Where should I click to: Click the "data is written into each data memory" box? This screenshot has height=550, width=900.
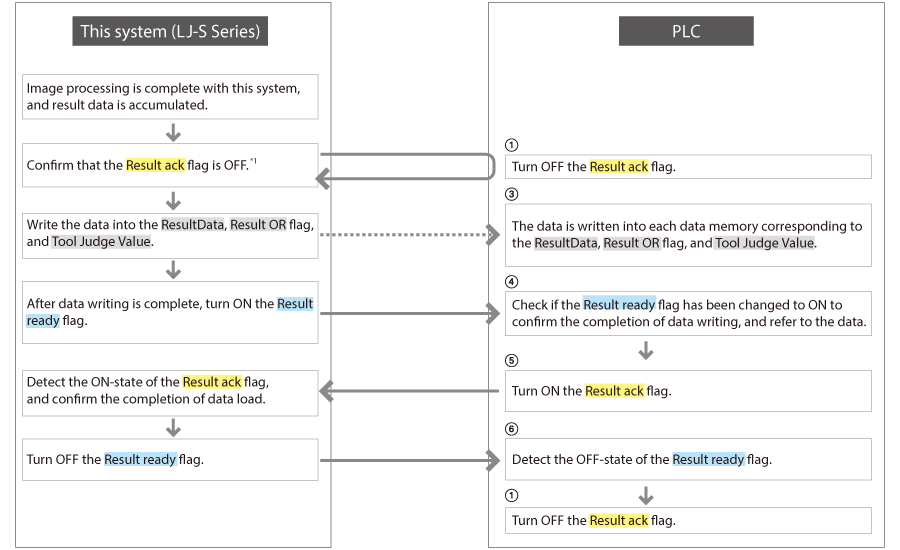(689, 235)
